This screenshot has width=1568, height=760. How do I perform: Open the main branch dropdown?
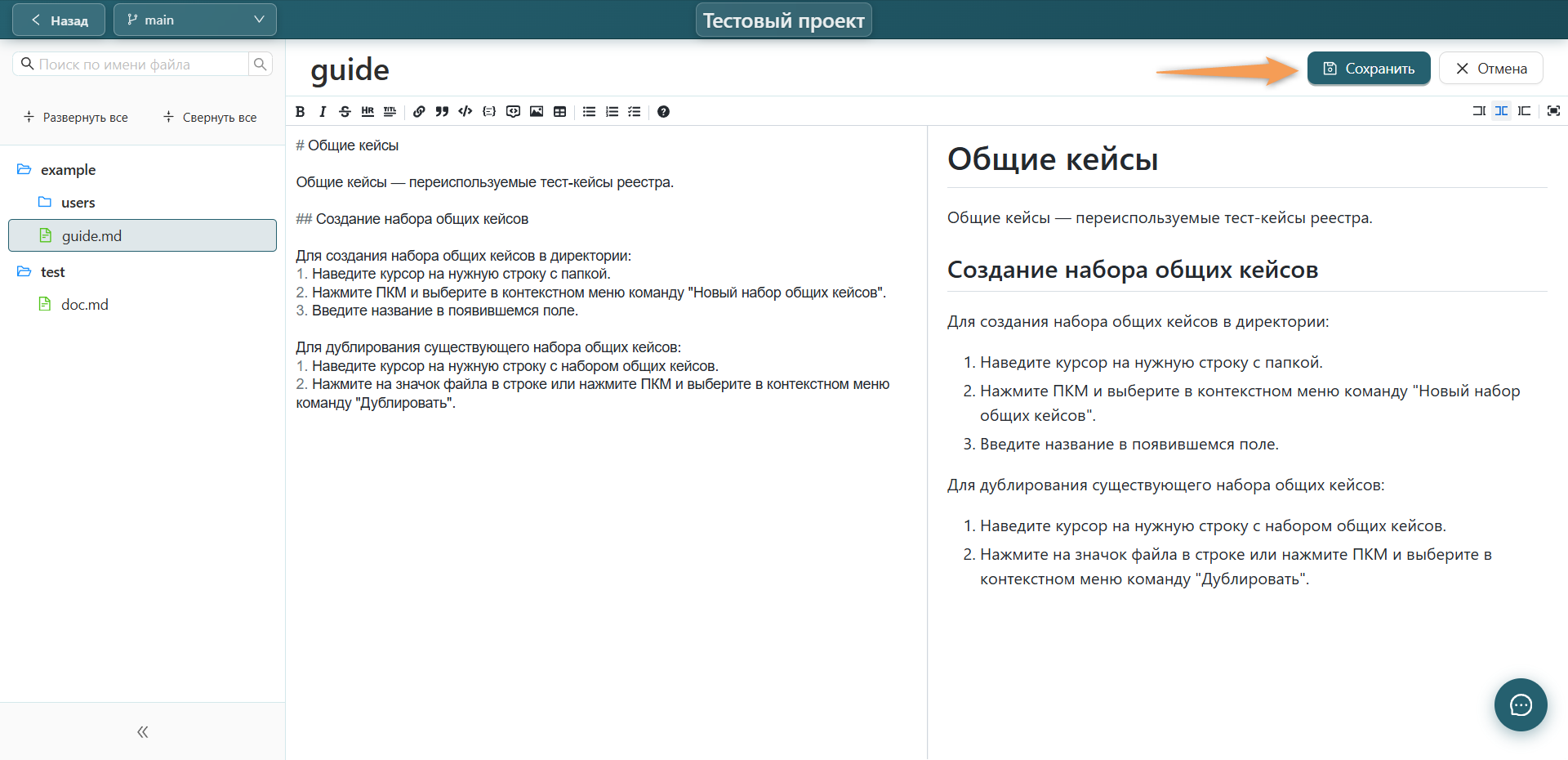pyautogui.click(x=195, y=20)
